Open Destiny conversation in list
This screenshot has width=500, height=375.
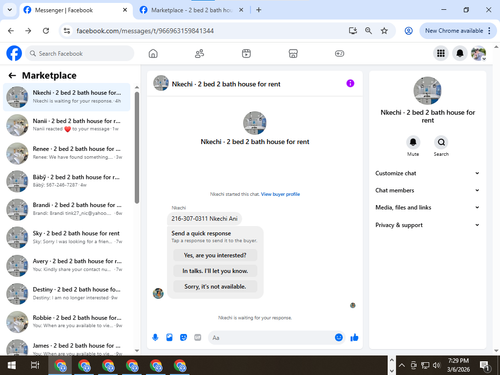click(x=67, y=294)
